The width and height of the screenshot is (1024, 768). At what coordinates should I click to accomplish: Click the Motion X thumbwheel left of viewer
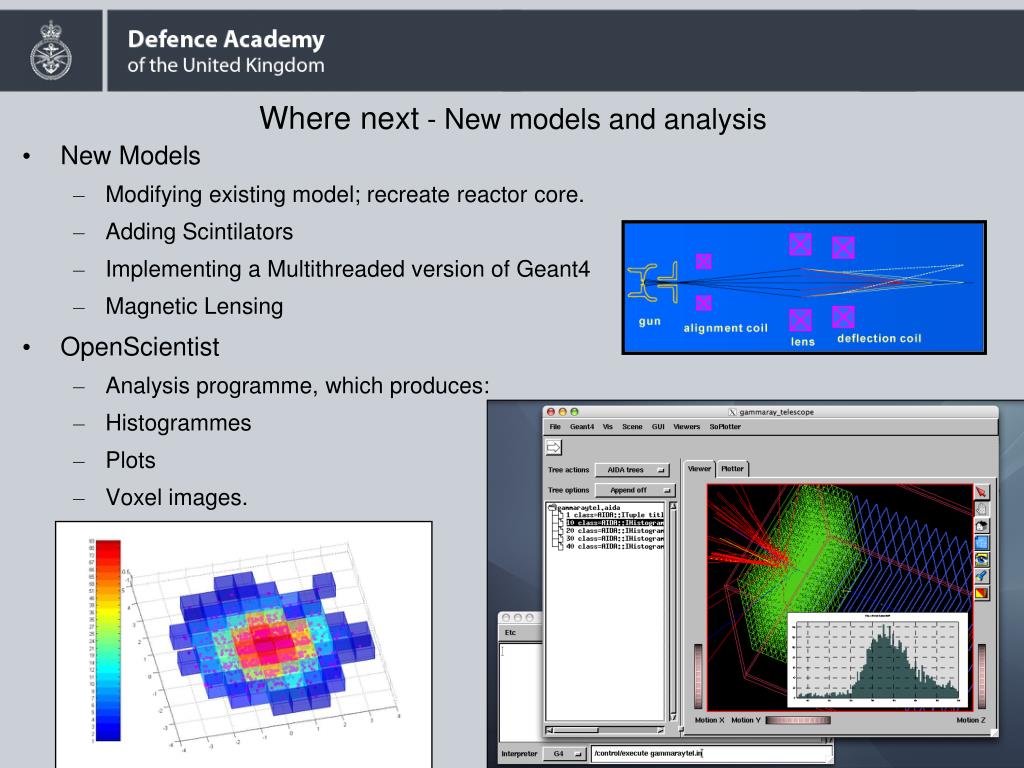click(x=698, y=676)
